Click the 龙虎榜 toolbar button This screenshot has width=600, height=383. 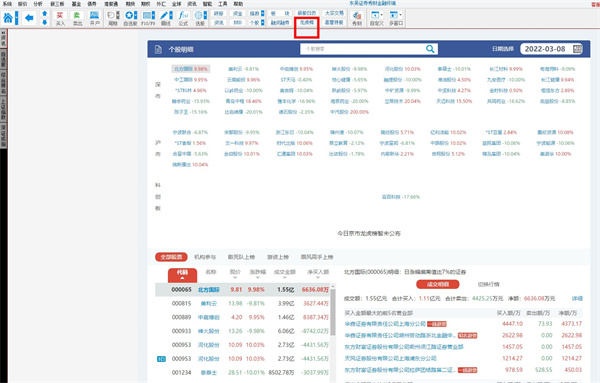307,23
